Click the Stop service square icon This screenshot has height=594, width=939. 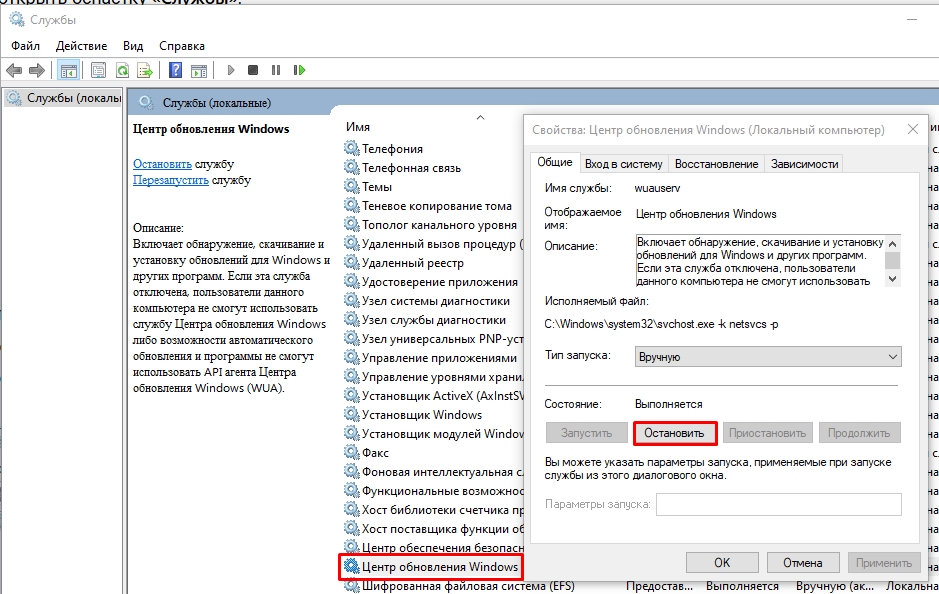[x=253, y=70]
